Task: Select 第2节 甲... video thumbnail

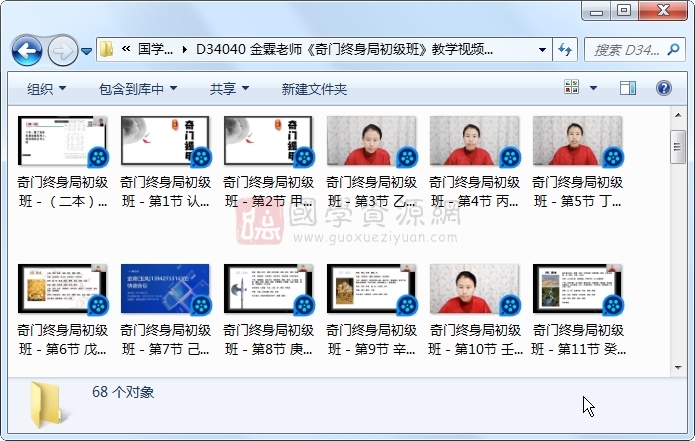Action: (x=268, y=140)
